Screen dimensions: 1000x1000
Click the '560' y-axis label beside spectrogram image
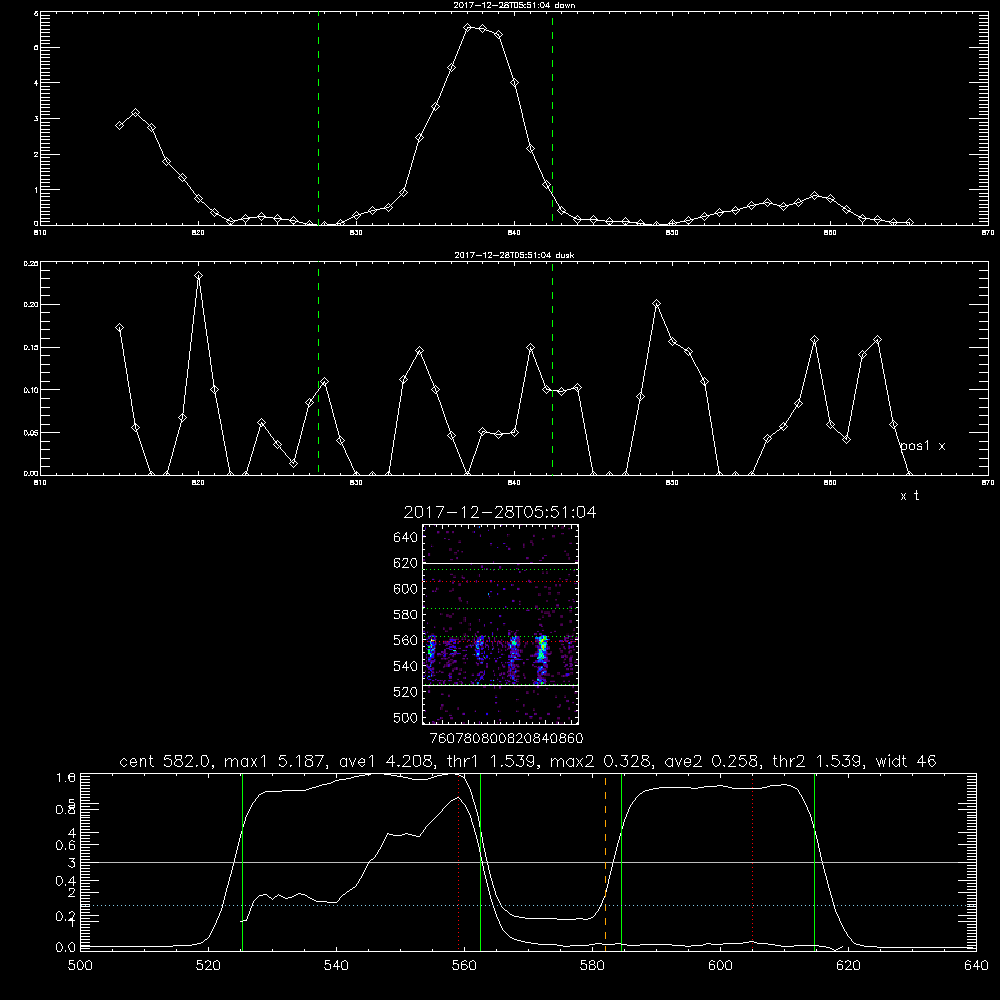[406, 640]
